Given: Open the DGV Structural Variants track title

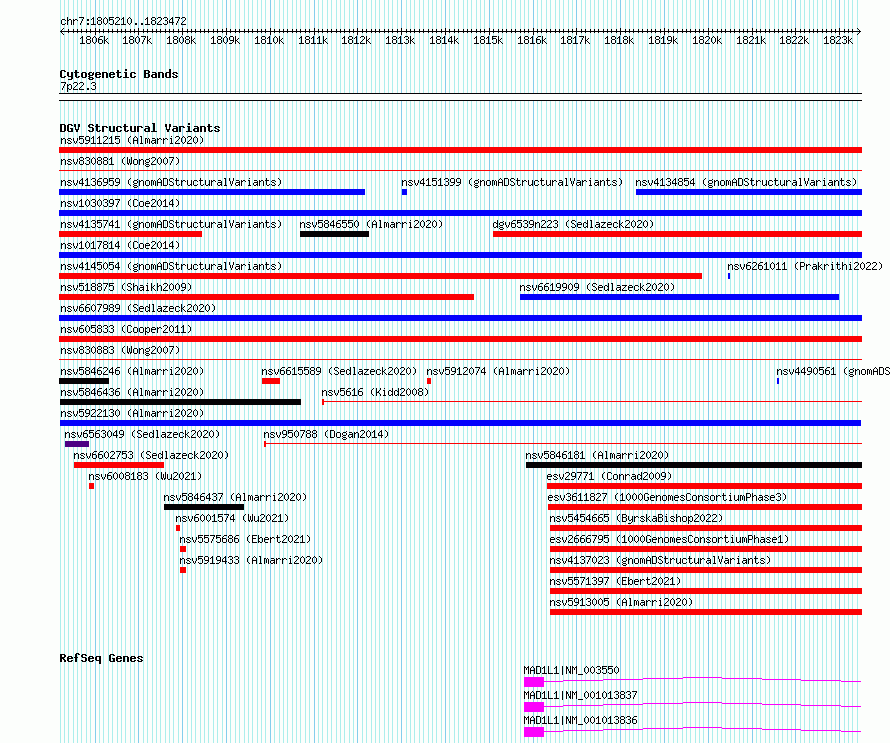Looking at the screenshot, I should pyautogui.click(x=140, y=128).
